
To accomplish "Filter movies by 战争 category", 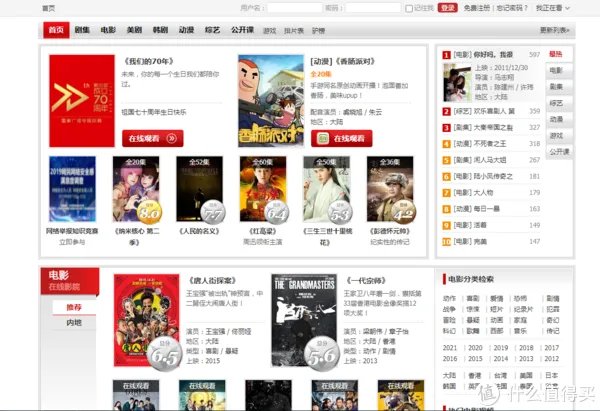I will 449,309.
